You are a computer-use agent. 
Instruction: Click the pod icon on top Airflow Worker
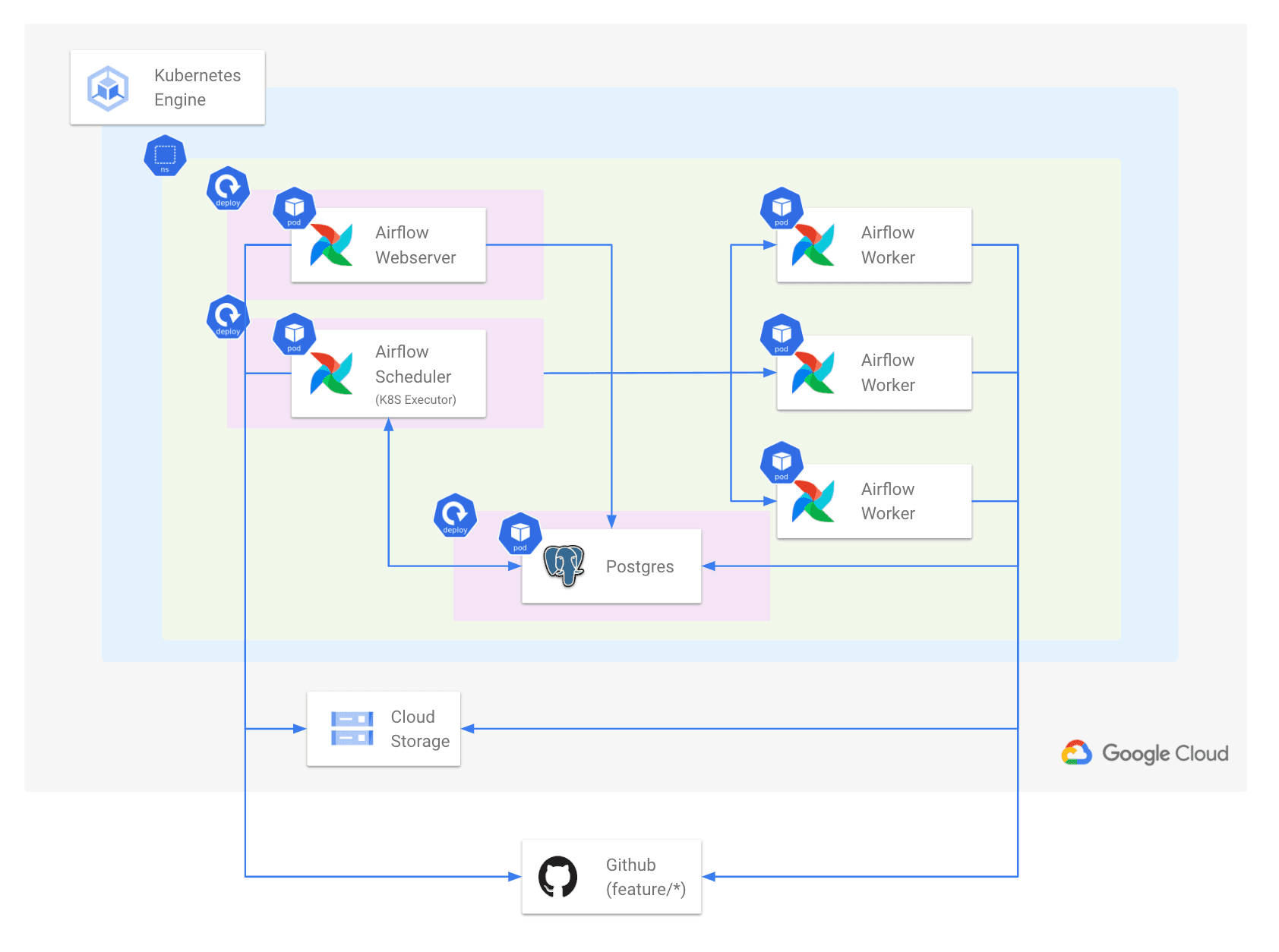point(782,208)
